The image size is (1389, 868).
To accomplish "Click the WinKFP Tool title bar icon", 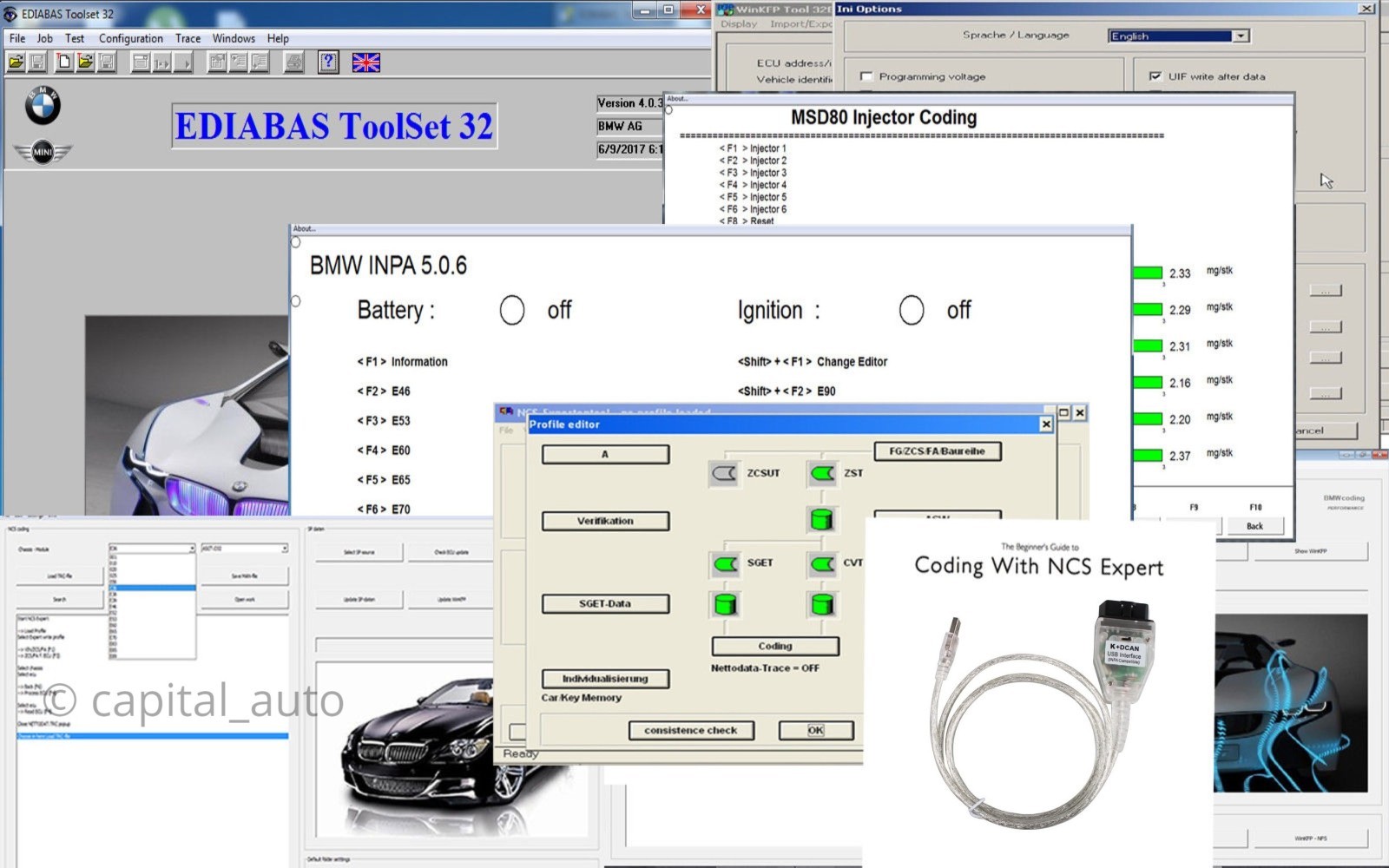I will [726, 10].
